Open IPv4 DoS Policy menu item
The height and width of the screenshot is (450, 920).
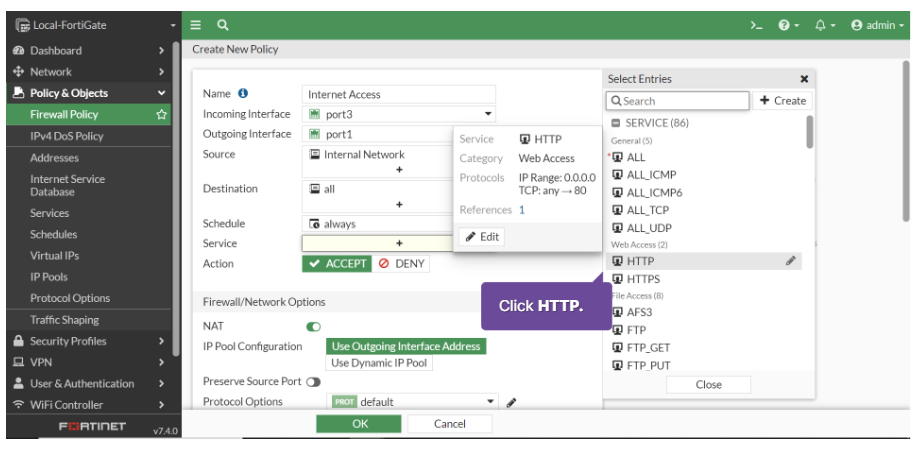[x=66, y=136]
